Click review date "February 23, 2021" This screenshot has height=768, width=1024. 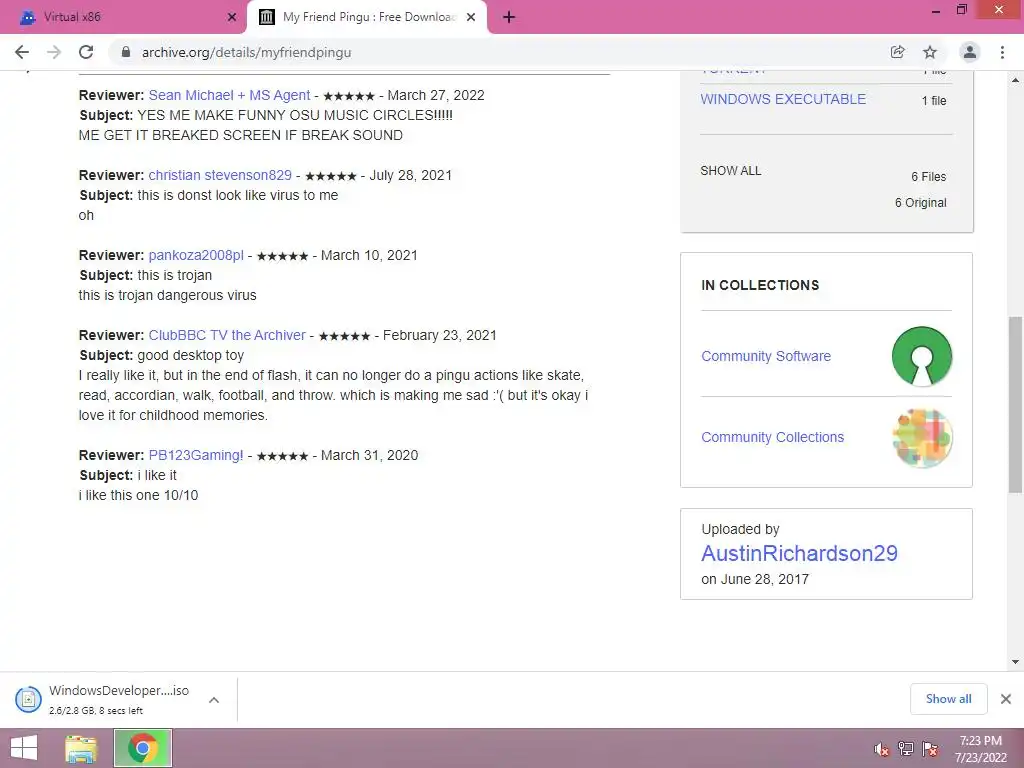440,335
